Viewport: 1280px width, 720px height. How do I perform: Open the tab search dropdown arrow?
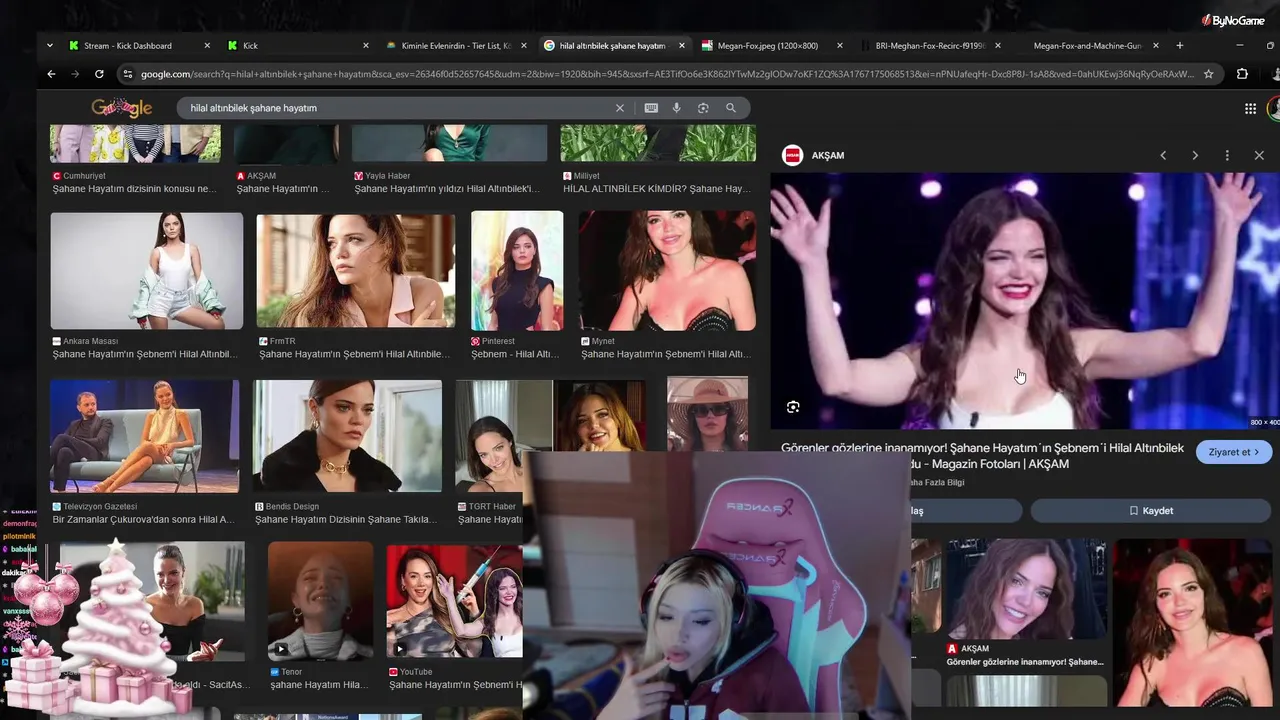click(x=49, y=45)
